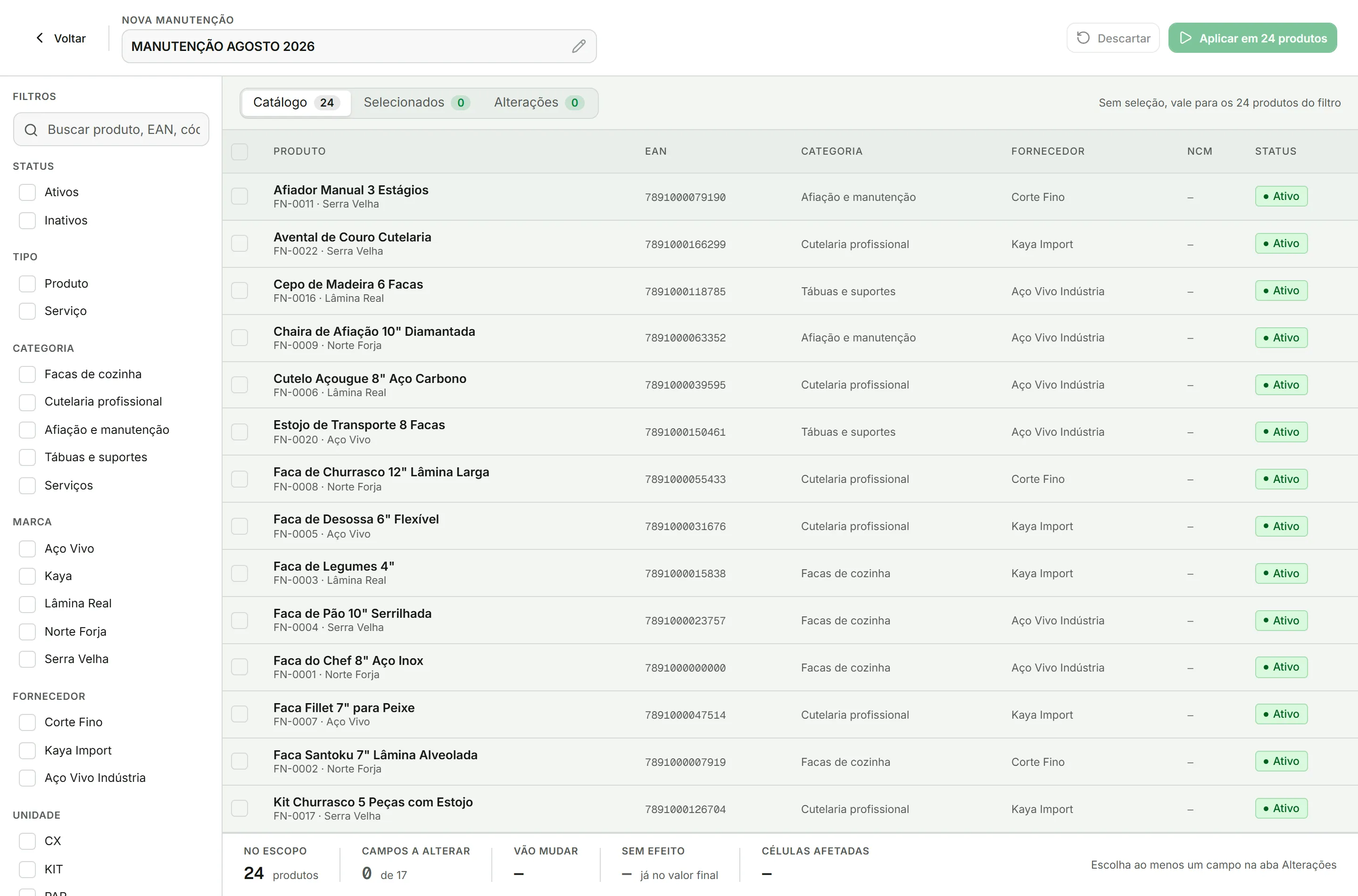Enable the Serviço type filter

27,311
